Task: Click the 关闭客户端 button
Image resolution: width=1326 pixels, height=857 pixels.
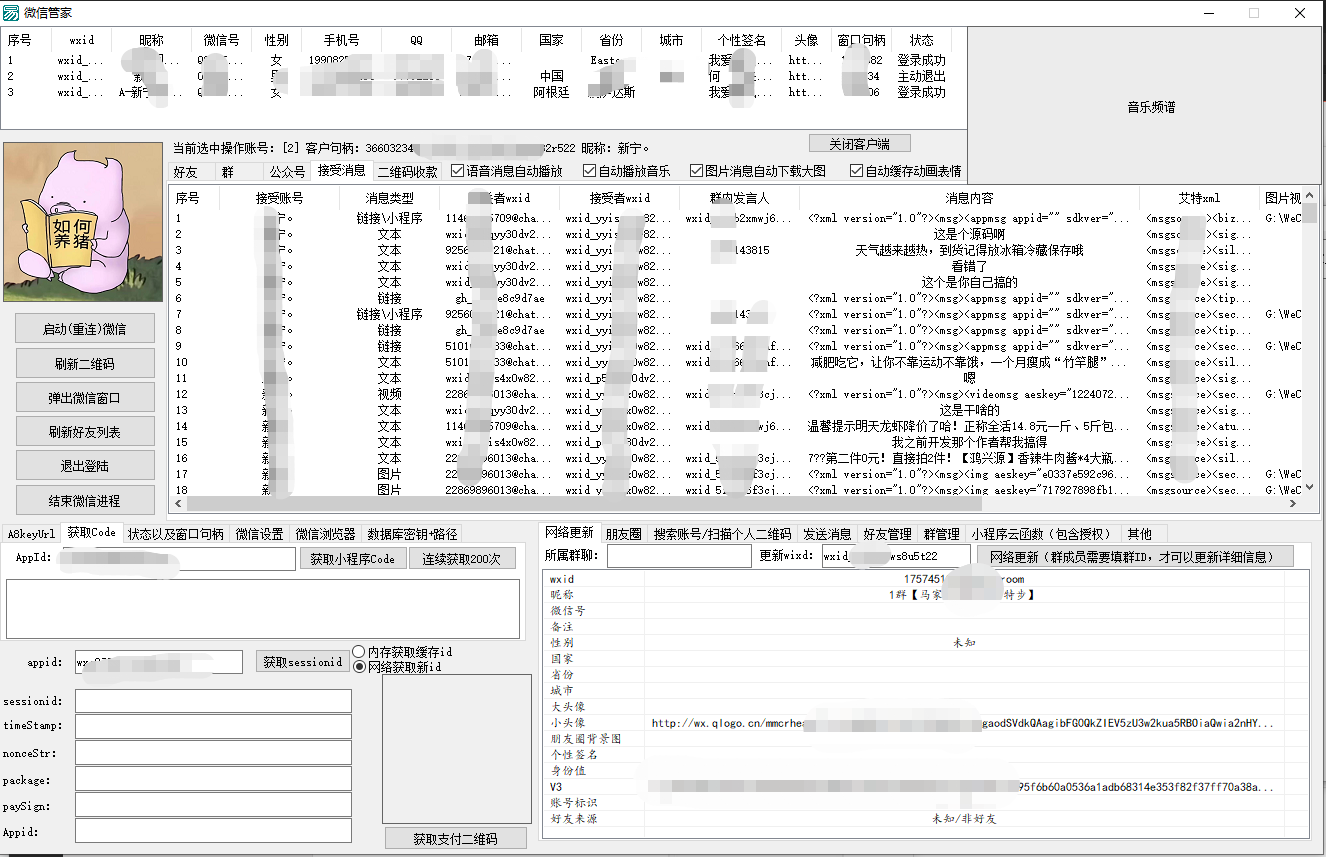Action: click(x=859, y=143)
